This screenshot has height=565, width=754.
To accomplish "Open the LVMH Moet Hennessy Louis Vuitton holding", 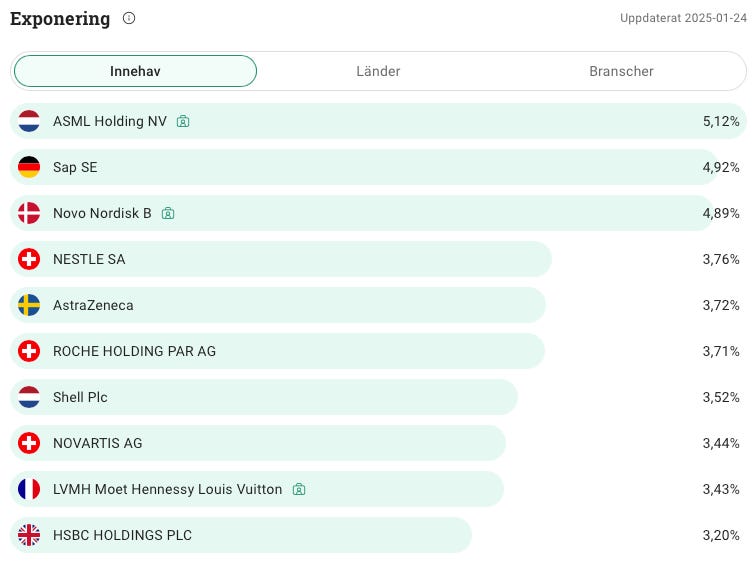I will coord(378,489).
